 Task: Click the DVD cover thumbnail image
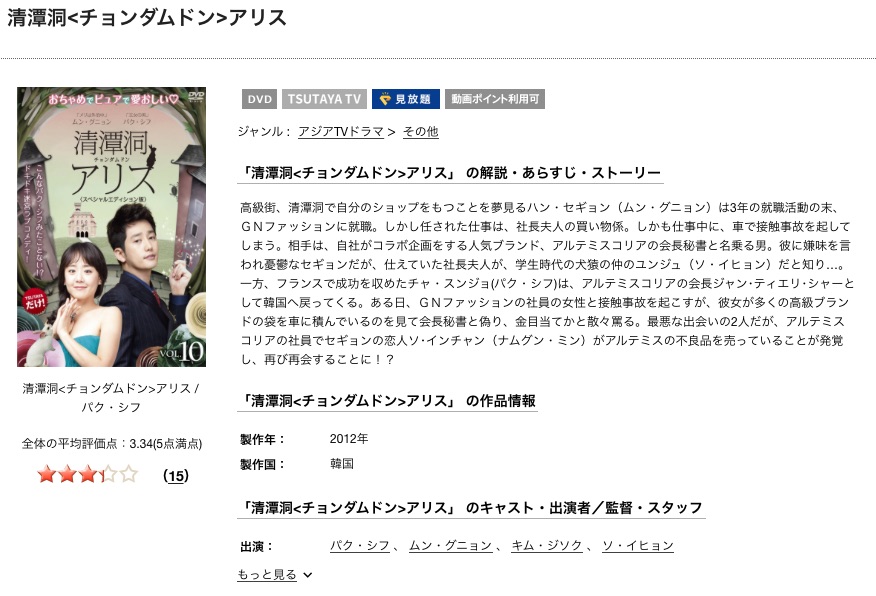pos(112,227)
